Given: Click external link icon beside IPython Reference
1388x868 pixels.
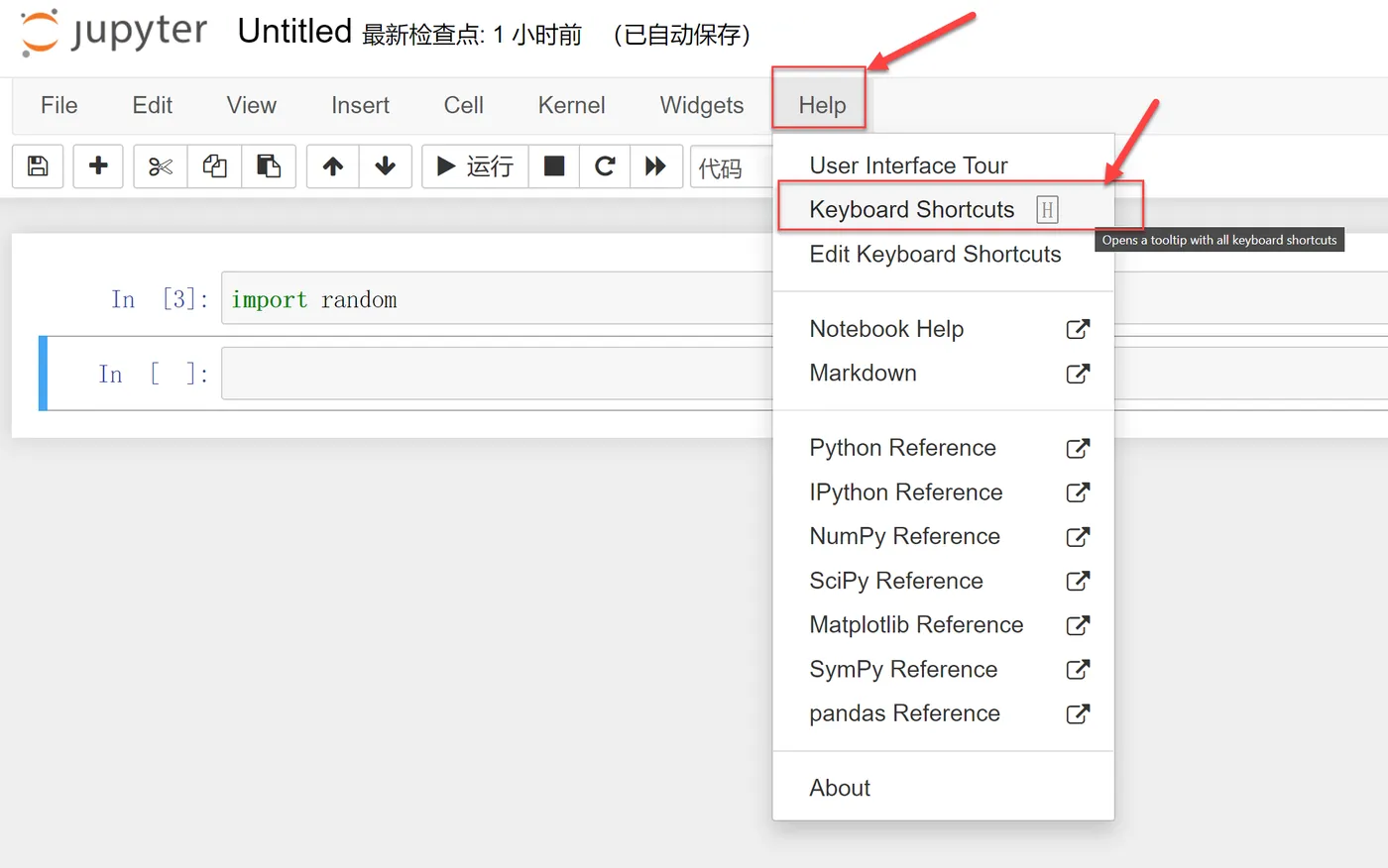Looking at the screenshot, I should click(x=1078, y=492).
